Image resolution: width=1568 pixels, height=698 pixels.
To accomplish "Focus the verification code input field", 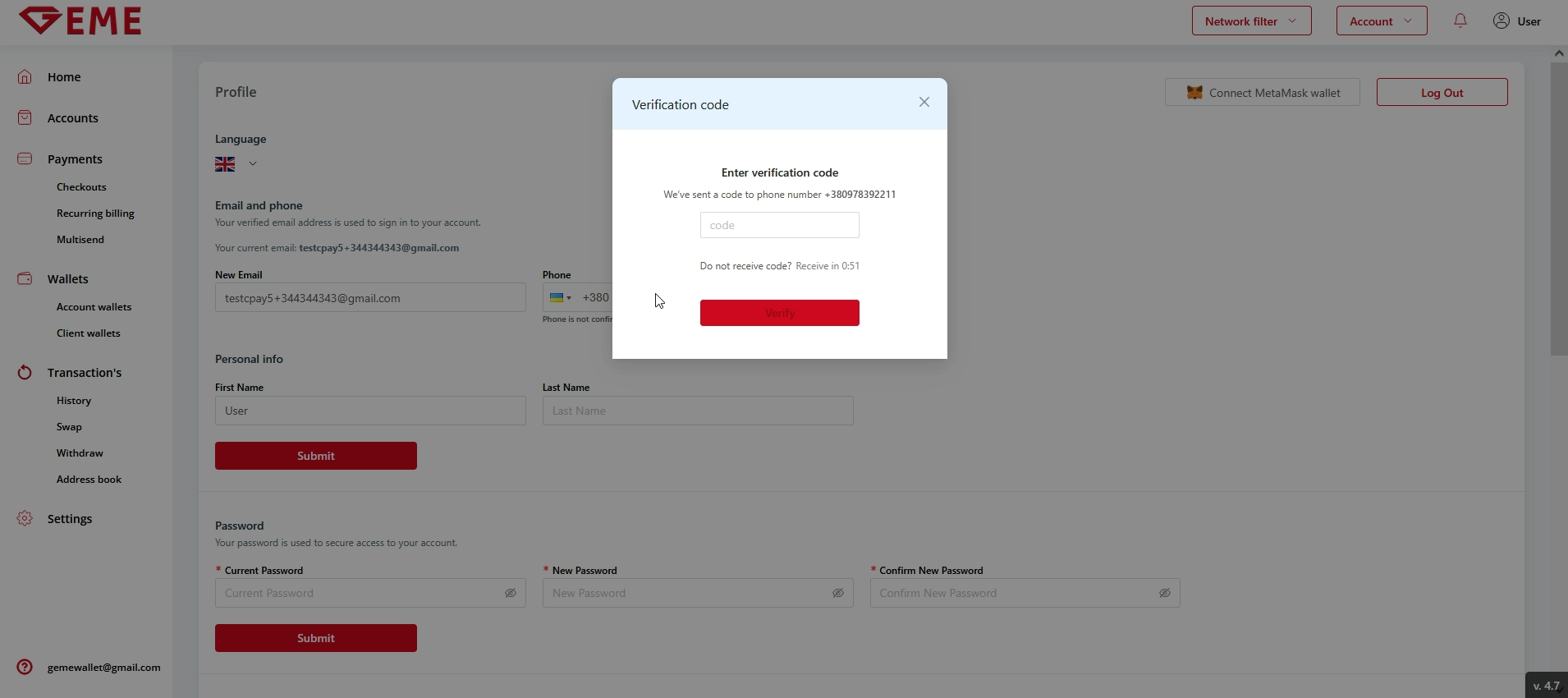I will click(x=779, y=225).
